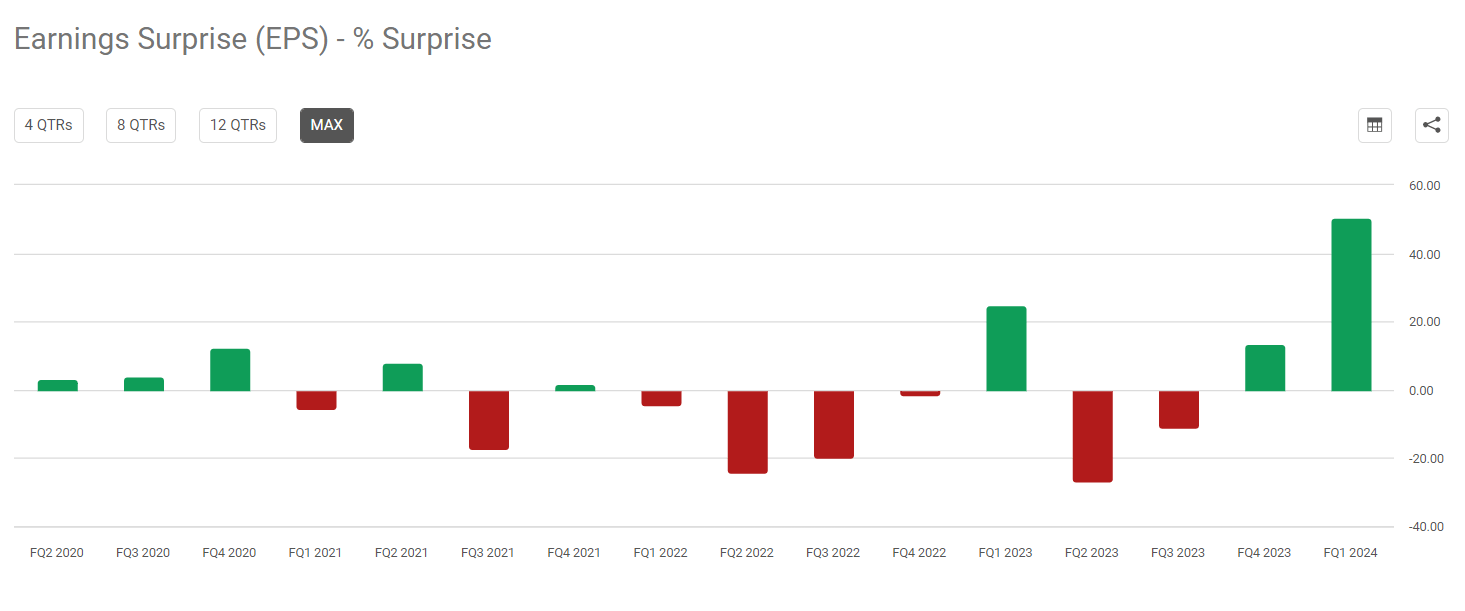The image size is (1465, 611).
Task: Open sharing options via the network icon
Action: coord(1431,125)
